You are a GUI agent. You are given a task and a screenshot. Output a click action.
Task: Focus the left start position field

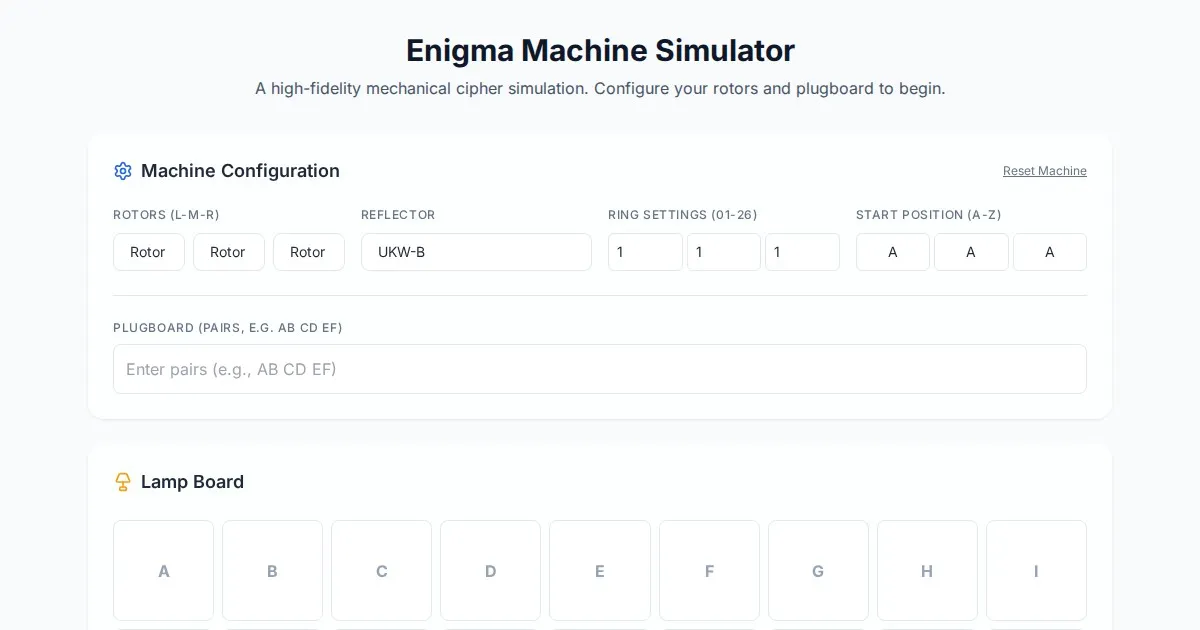893,252
